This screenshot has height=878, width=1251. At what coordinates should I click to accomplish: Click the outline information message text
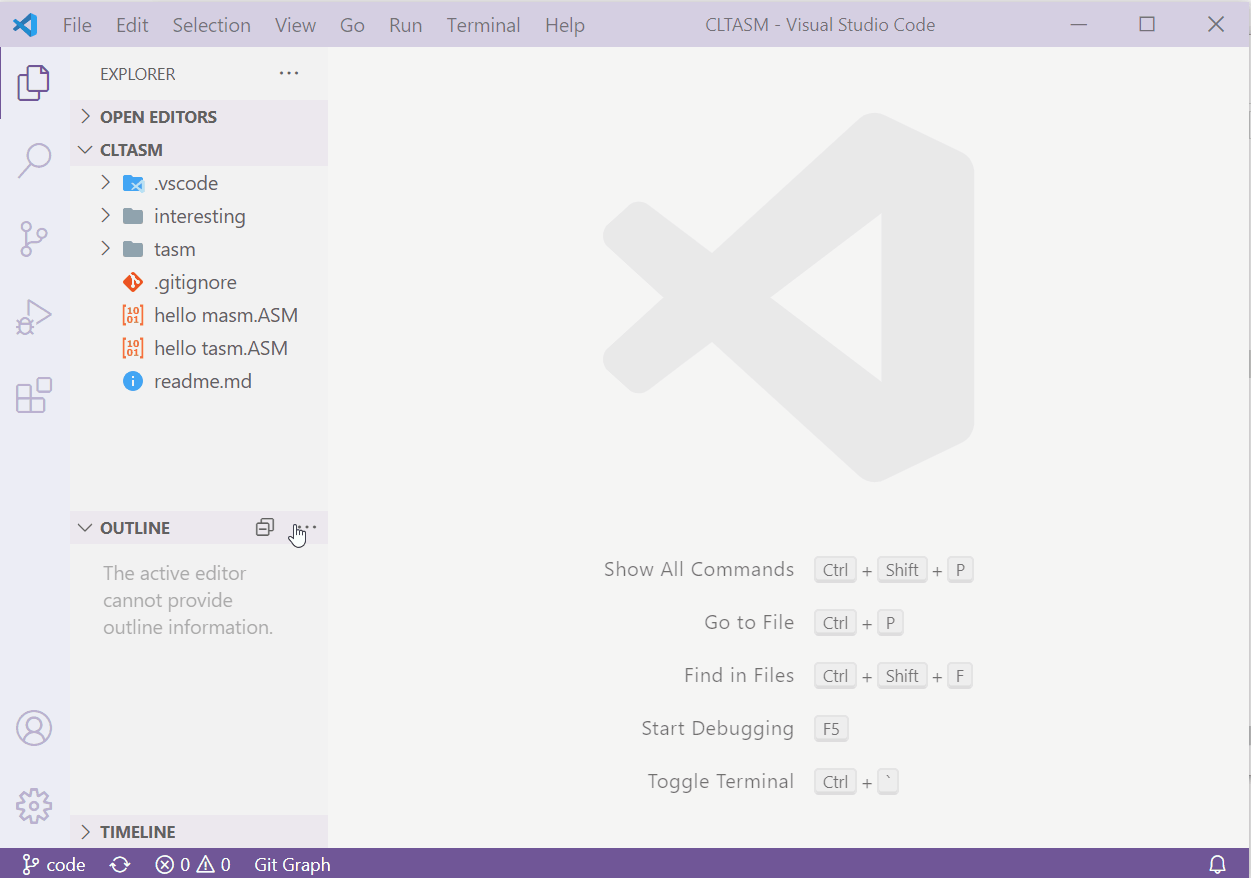pos(188,600)
